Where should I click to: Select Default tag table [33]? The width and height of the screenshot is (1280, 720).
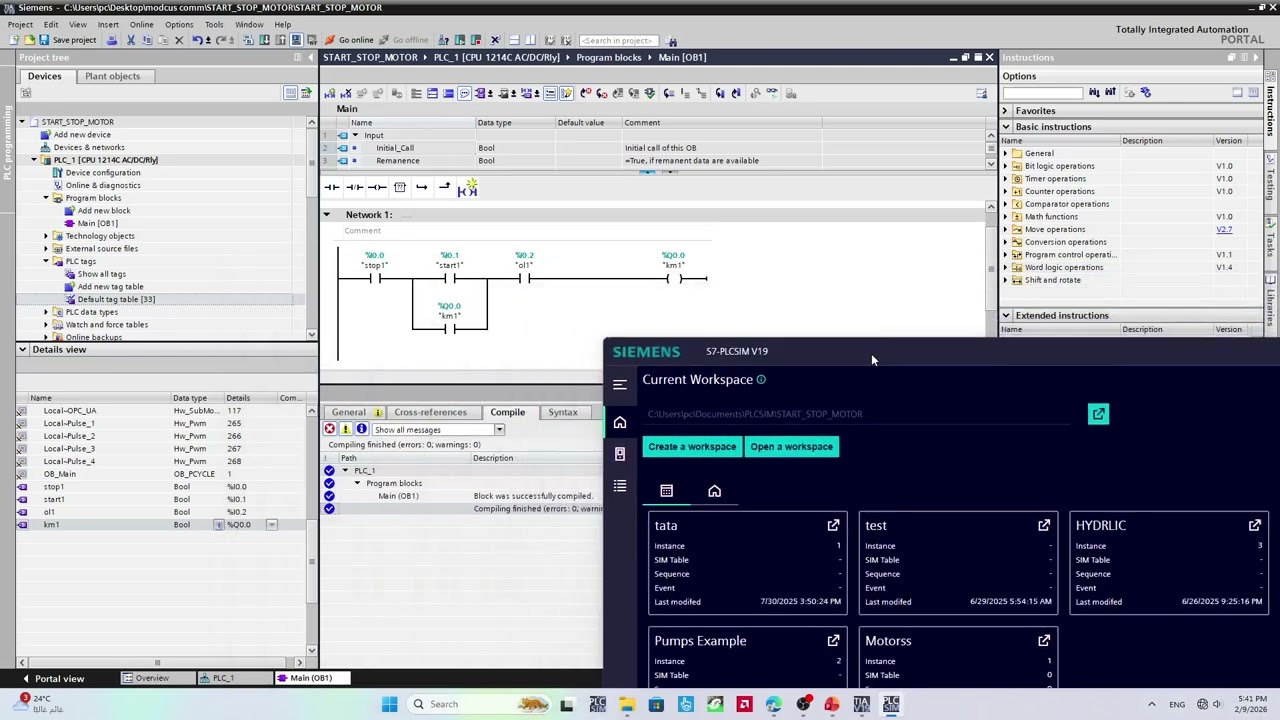116,300
